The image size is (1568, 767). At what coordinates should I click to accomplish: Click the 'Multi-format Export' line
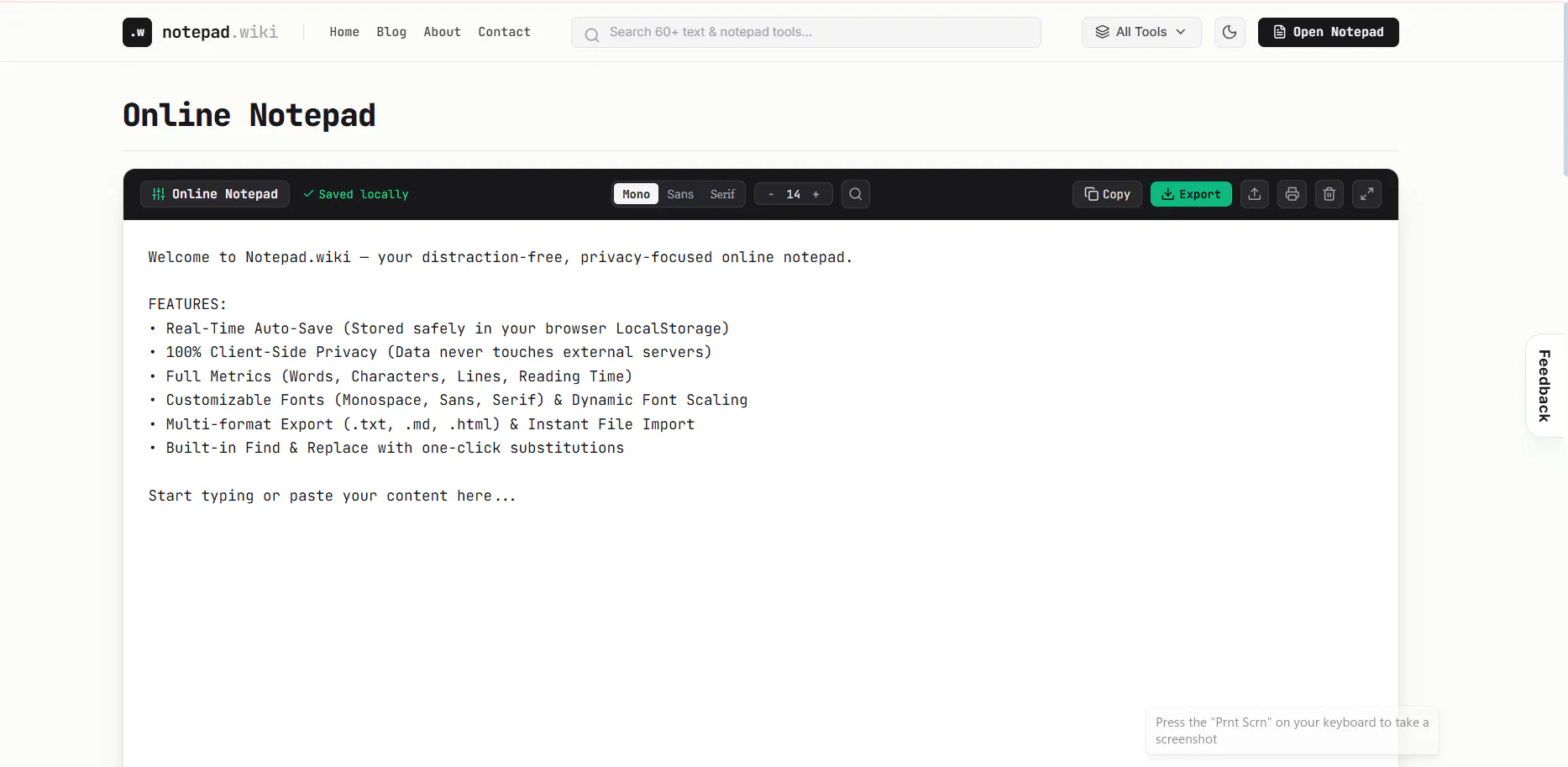coord(422,424)
